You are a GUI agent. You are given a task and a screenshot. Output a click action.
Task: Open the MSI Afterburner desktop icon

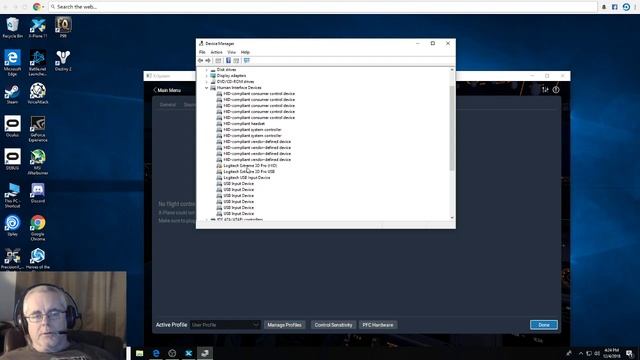pyautogui.click(x=38, y=162)
